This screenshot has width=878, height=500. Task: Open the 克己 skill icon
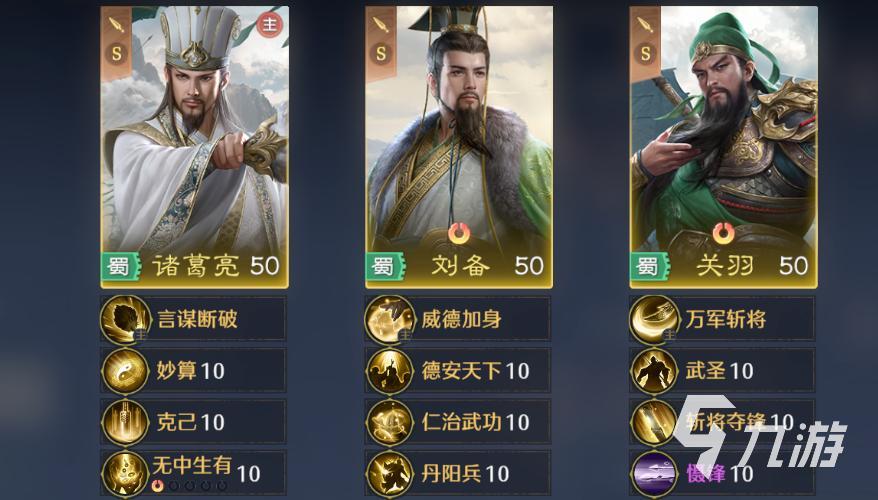(125, 422)
